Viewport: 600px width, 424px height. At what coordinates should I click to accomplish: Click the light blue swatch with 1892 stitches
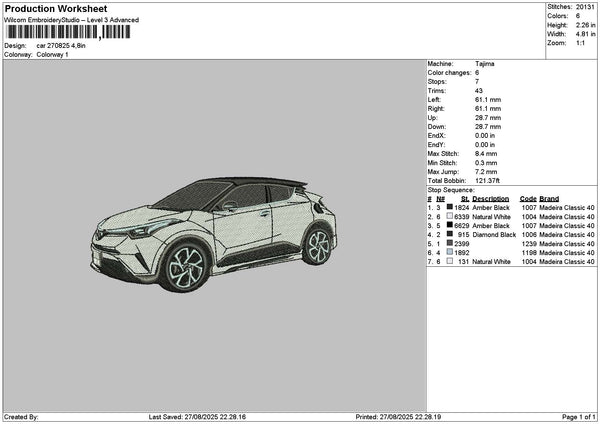click(x=451, y=252)
